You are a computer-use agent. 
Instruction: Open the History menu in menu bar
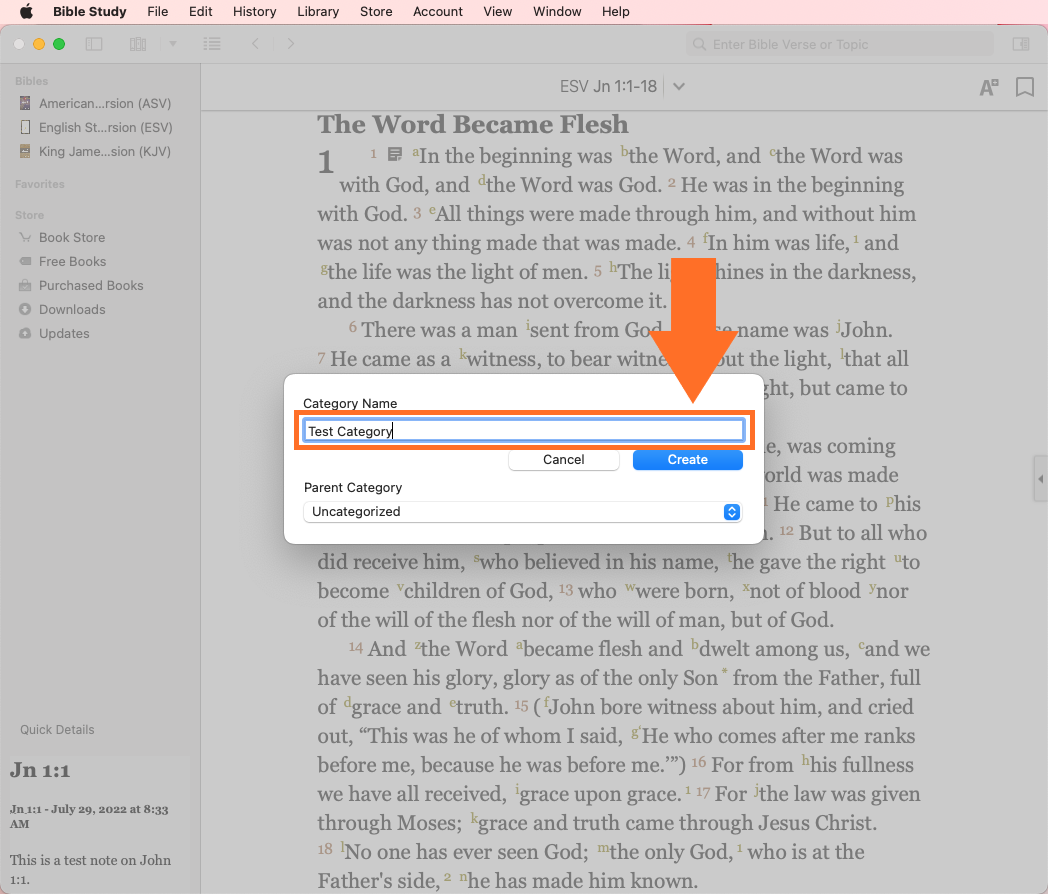[x=254, y=12]
